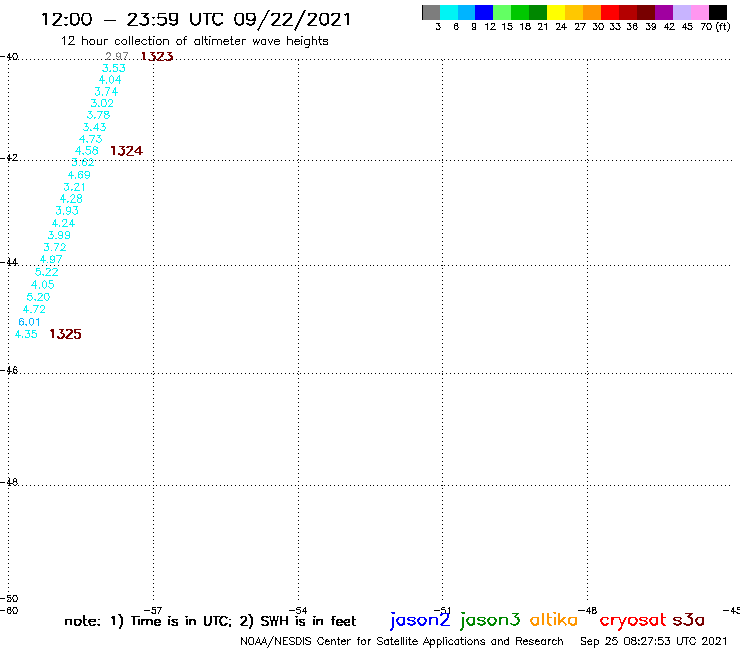Pick the yellow 24 ft legend swatch
The image size is (740, 650).
point(556,12)
